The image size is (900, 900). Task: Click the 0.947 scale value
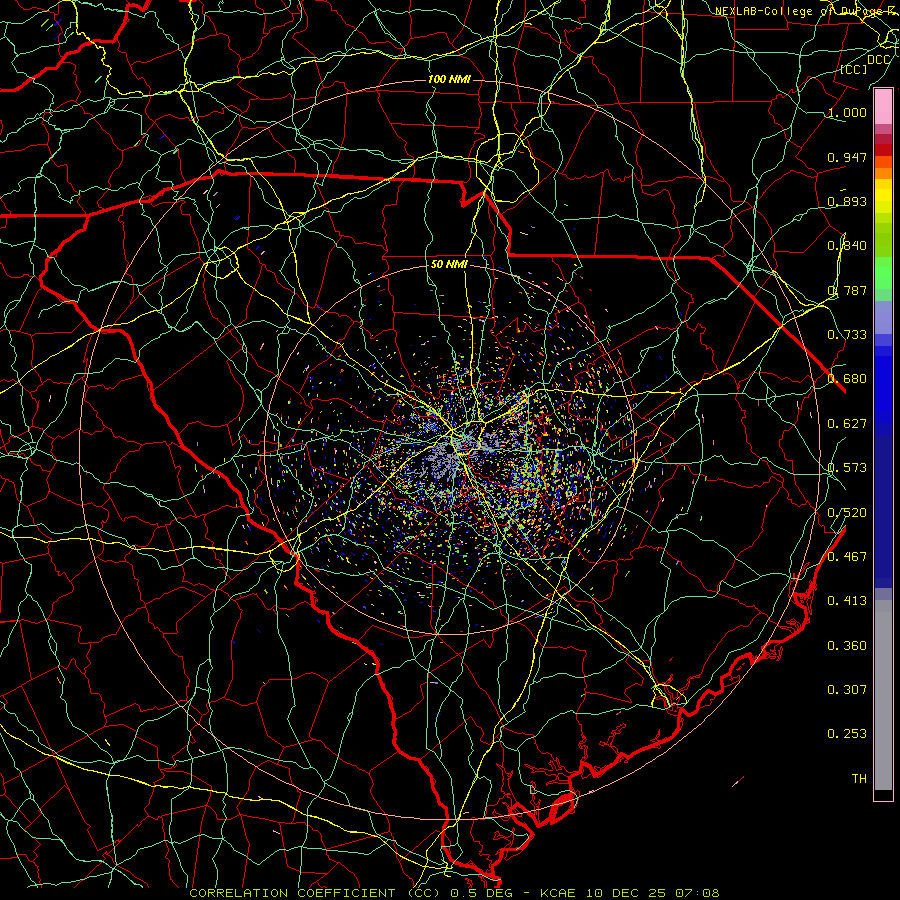point(847,157)
